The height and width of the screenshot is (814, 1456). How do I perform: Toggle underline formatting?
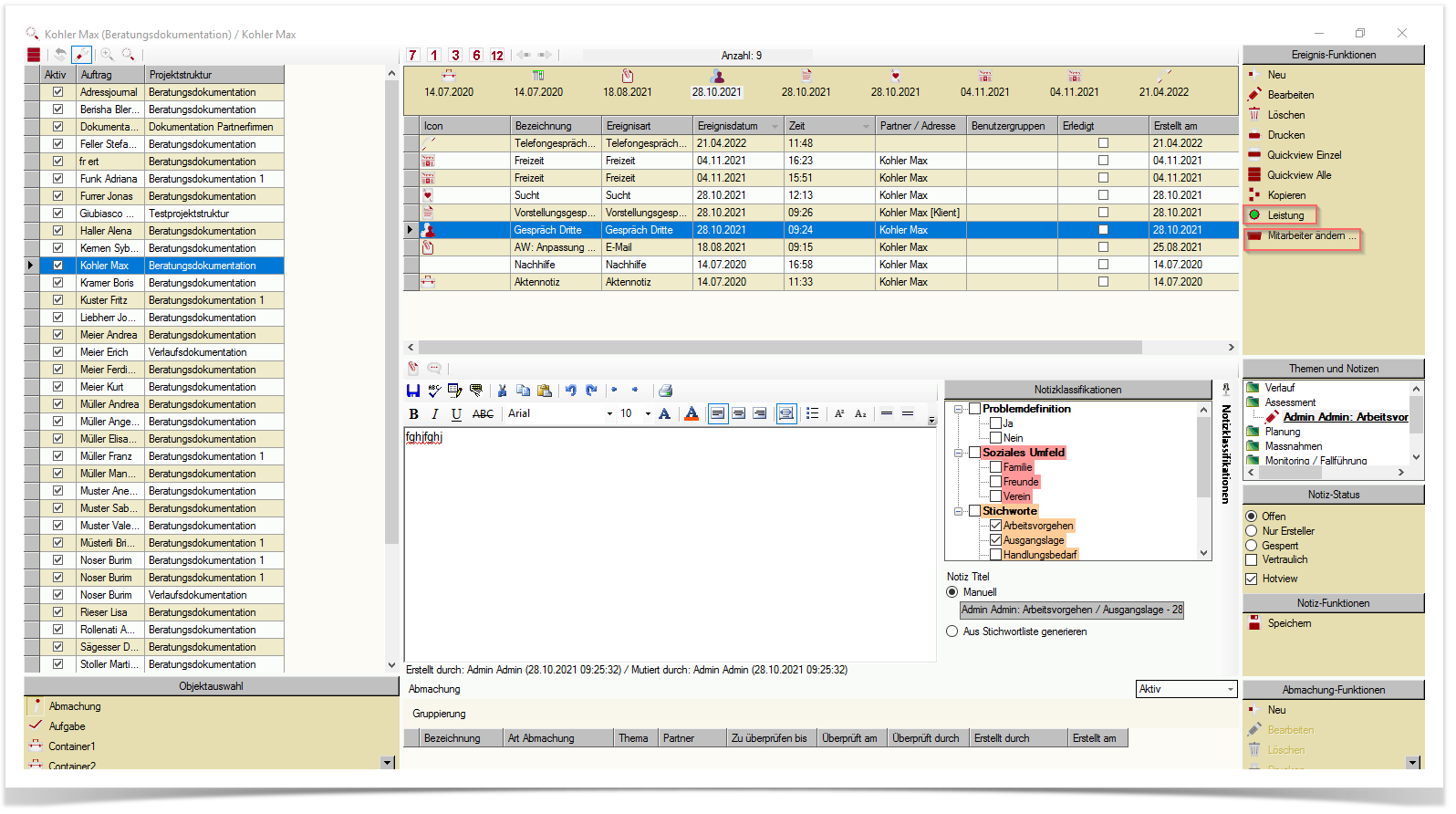tap(456, 414)
